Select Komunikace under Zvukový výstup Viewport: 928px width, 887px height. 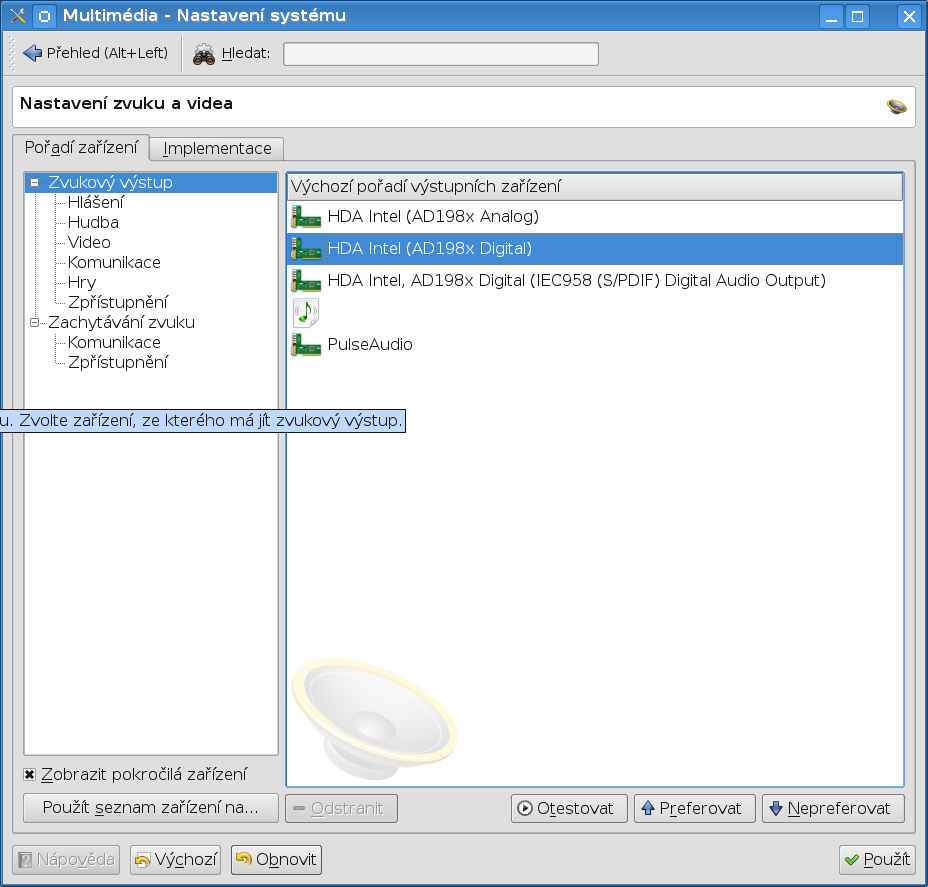(x=114, y=262)
